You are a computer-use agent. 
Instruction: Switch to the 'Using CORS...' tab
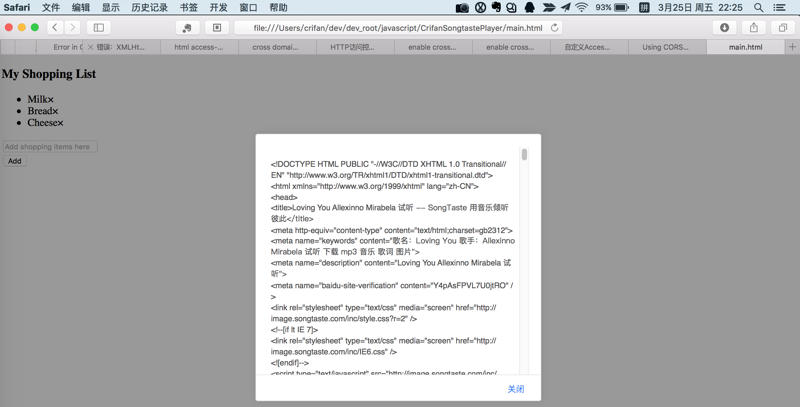(x=665, y=47)
